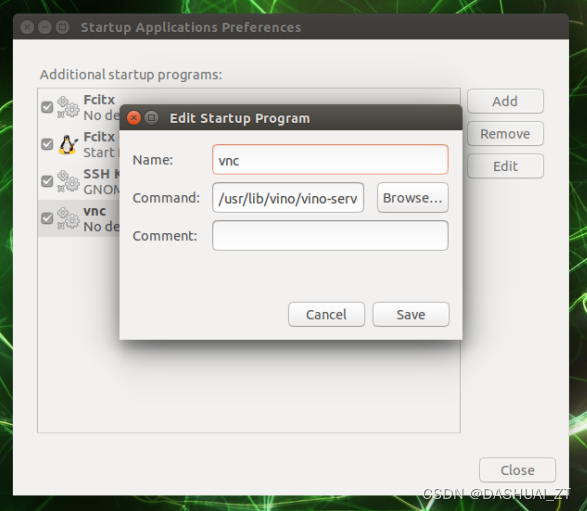Viewport: 587px width, 511px height.
Task: Click maximize button of Startup Applications Preferences window
Action: (63, 27)
